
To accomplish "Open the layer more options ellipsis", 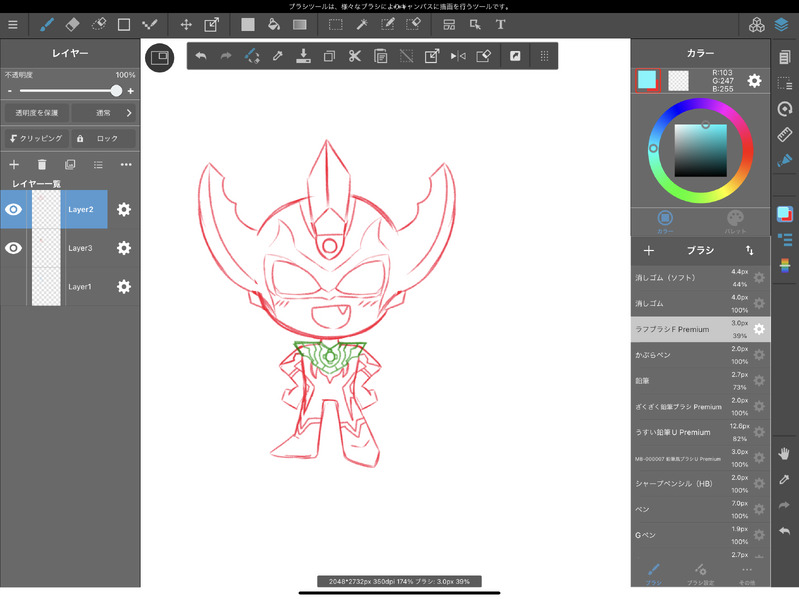I will click(126, 165).
